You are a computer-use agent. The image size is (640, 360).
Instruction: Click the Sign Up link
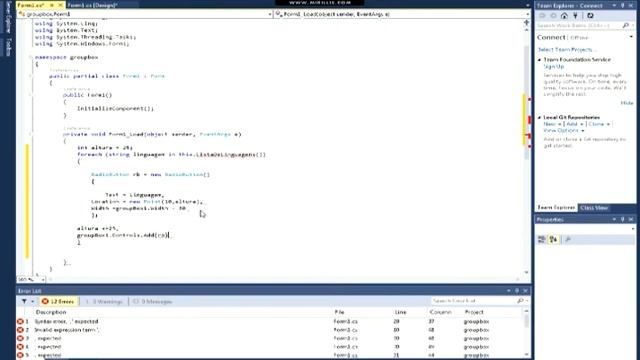554,66
